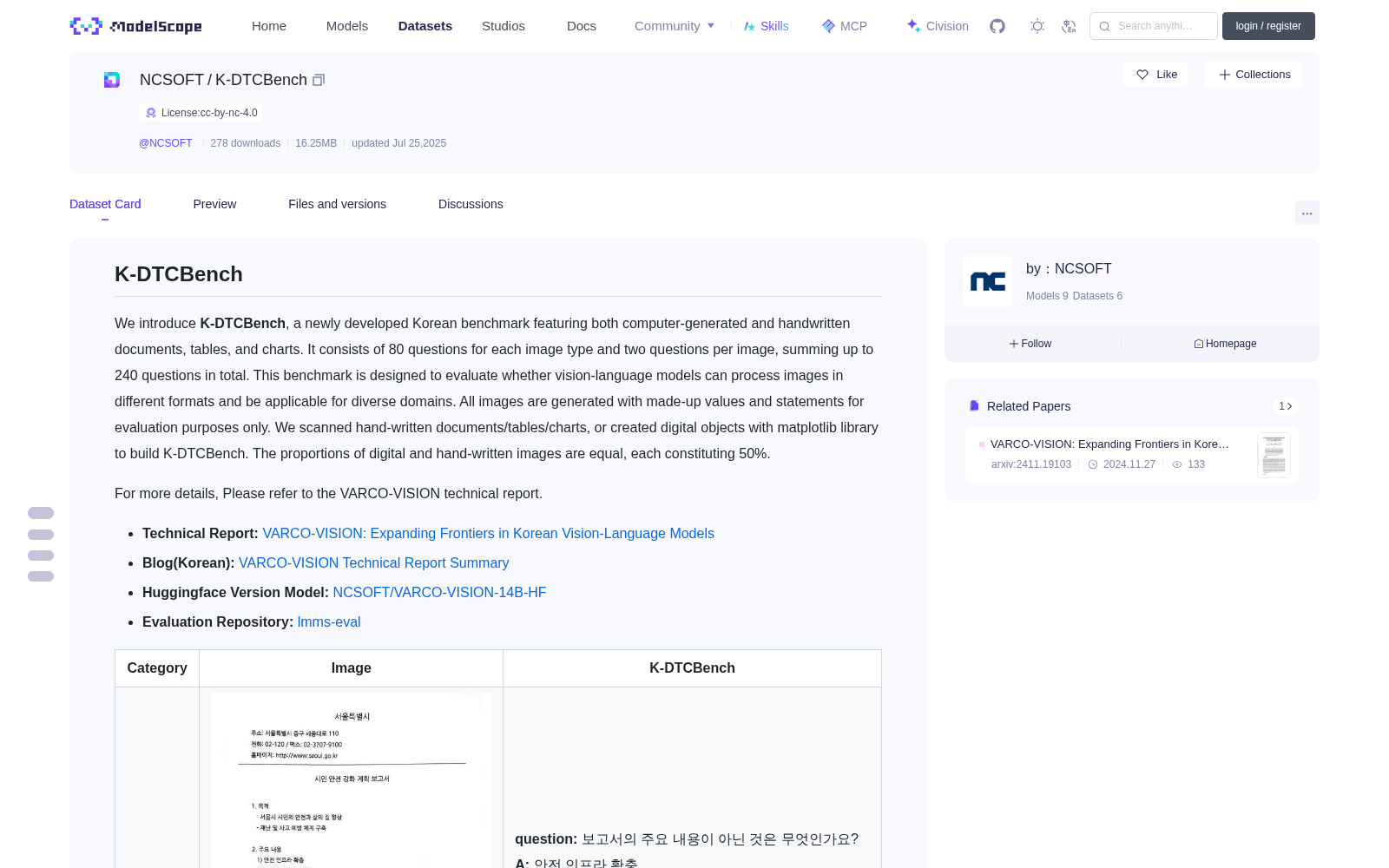Click 'updated Jul 25,2025' text
1389x868 pixels.
click(398, 143)
